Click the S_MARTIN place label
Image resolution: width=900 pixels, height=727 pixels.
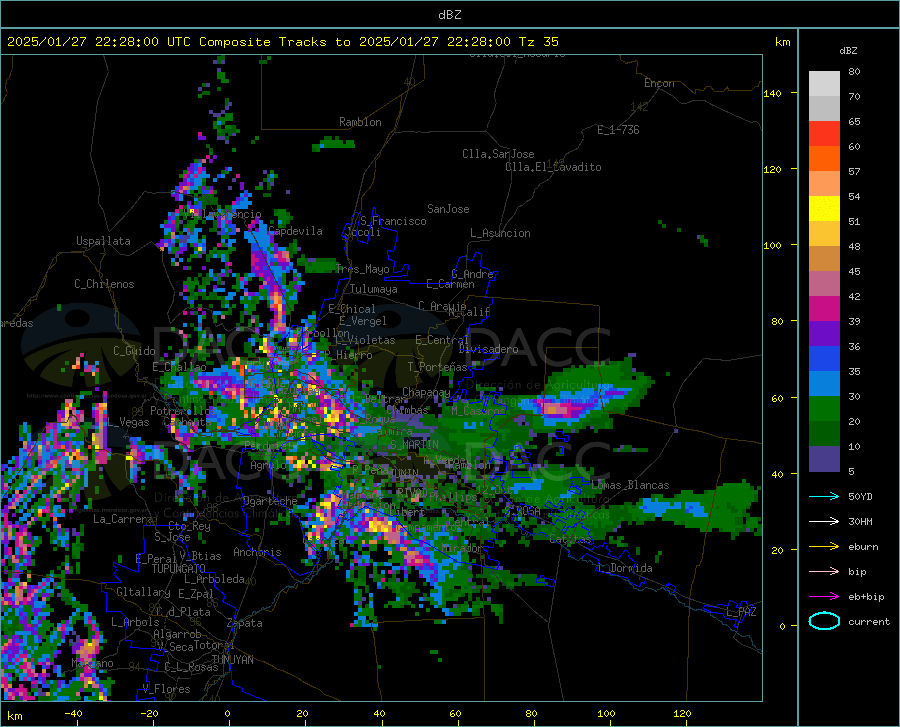coord(414,445)
